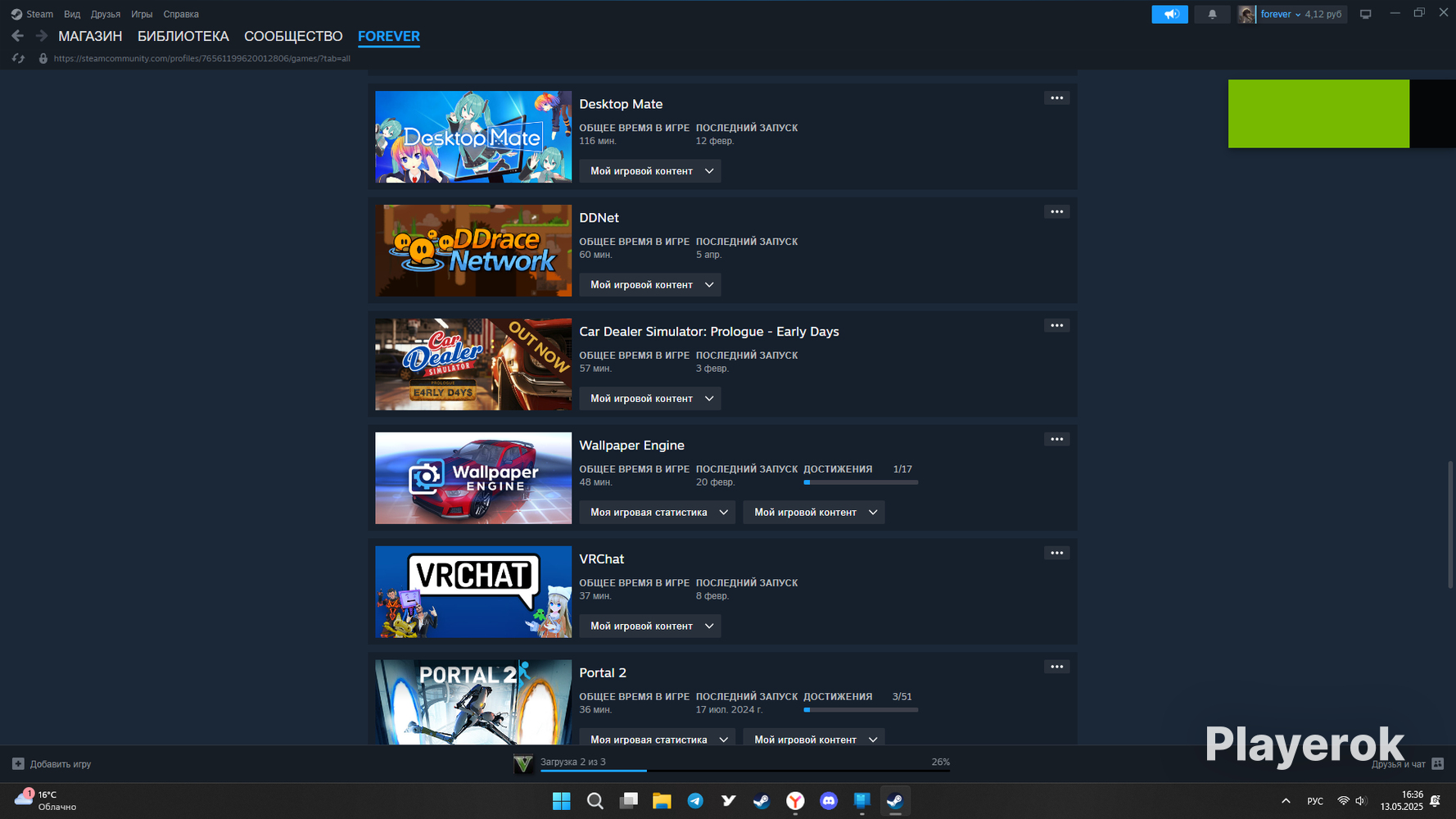Image resolution: width=1456 pixels, height=819 pixels.
Task: Show hidden system tray icons
Action: [x=1286, y=801]
